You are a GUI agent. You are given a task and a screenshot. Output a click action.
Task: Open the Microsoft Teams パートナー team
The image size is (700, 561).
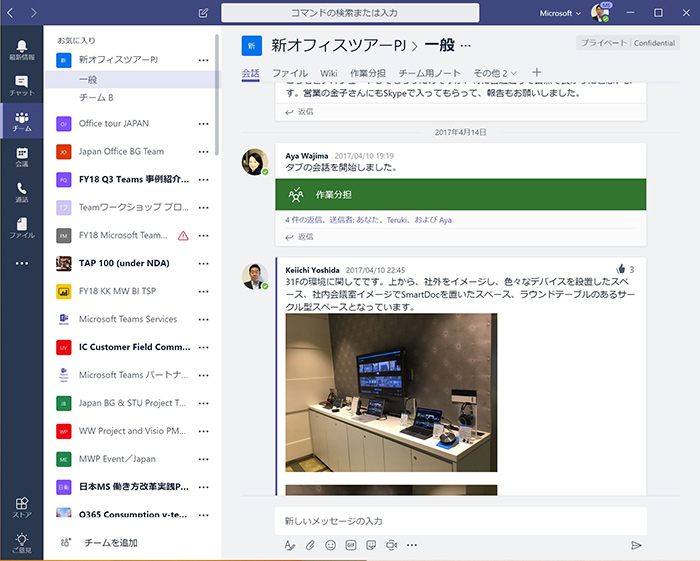pos(133,375)
